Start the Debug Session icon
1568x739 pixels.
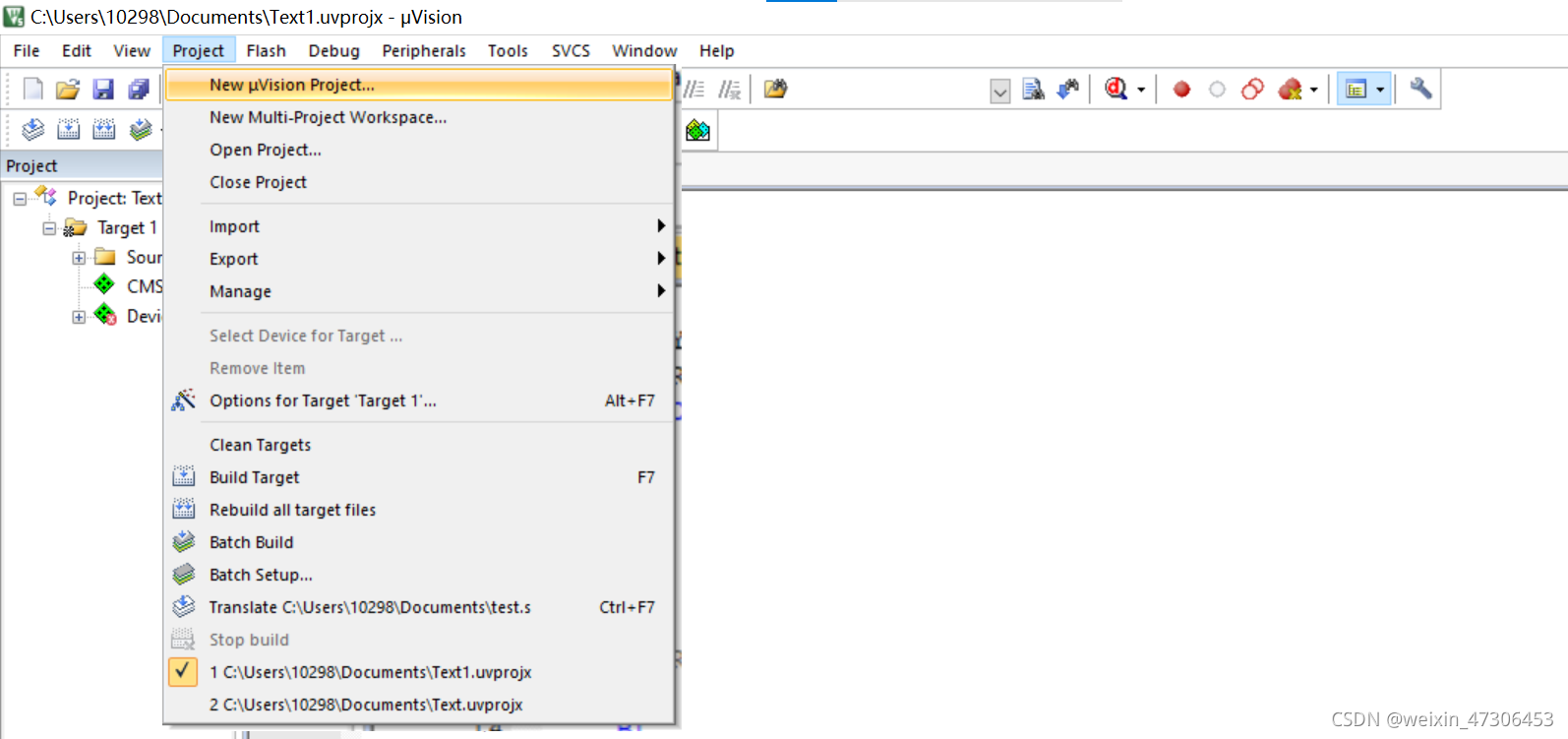pos(1116,90)
